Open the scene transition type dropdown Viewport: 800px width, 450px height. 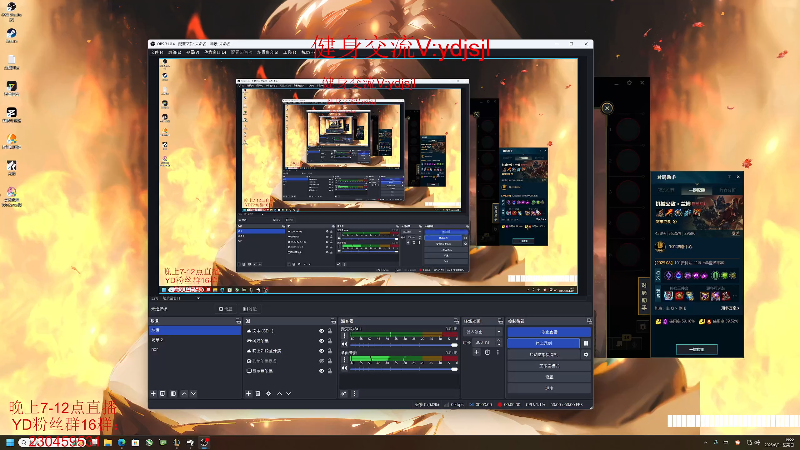[x=483, y=332]
